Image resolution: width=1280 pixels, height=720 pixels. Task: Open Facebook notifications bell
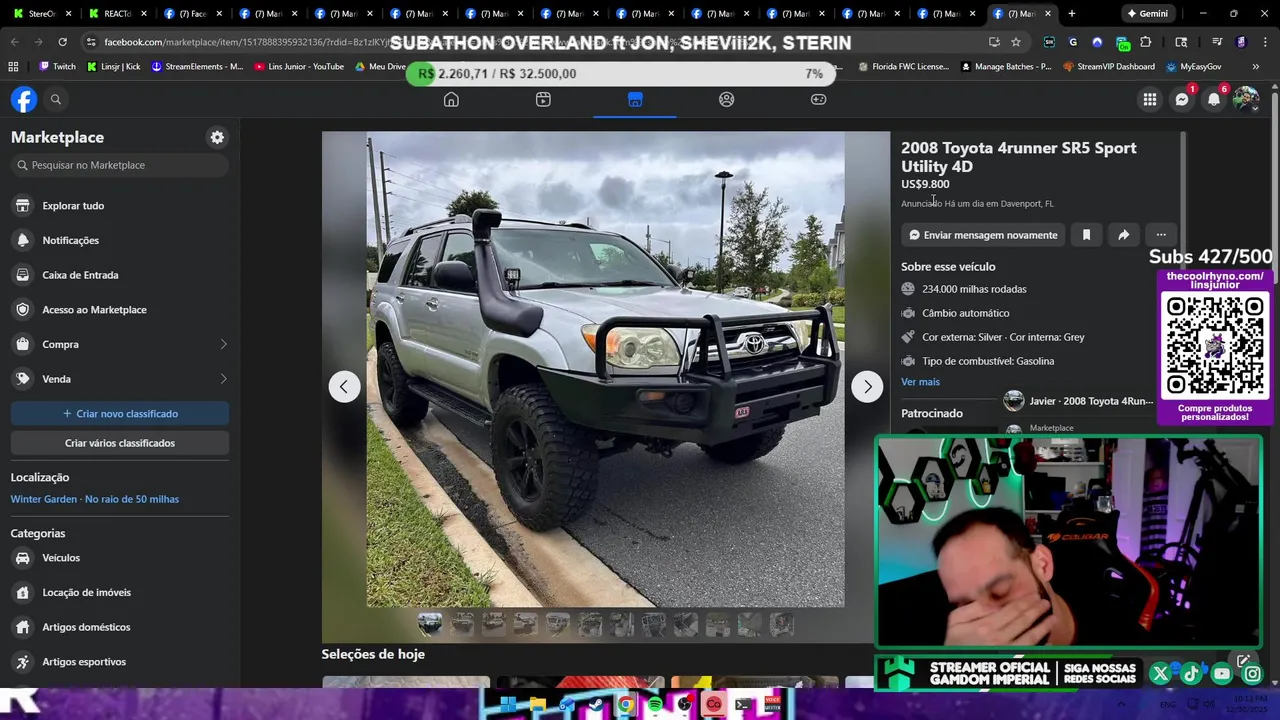coord(1214,99)
